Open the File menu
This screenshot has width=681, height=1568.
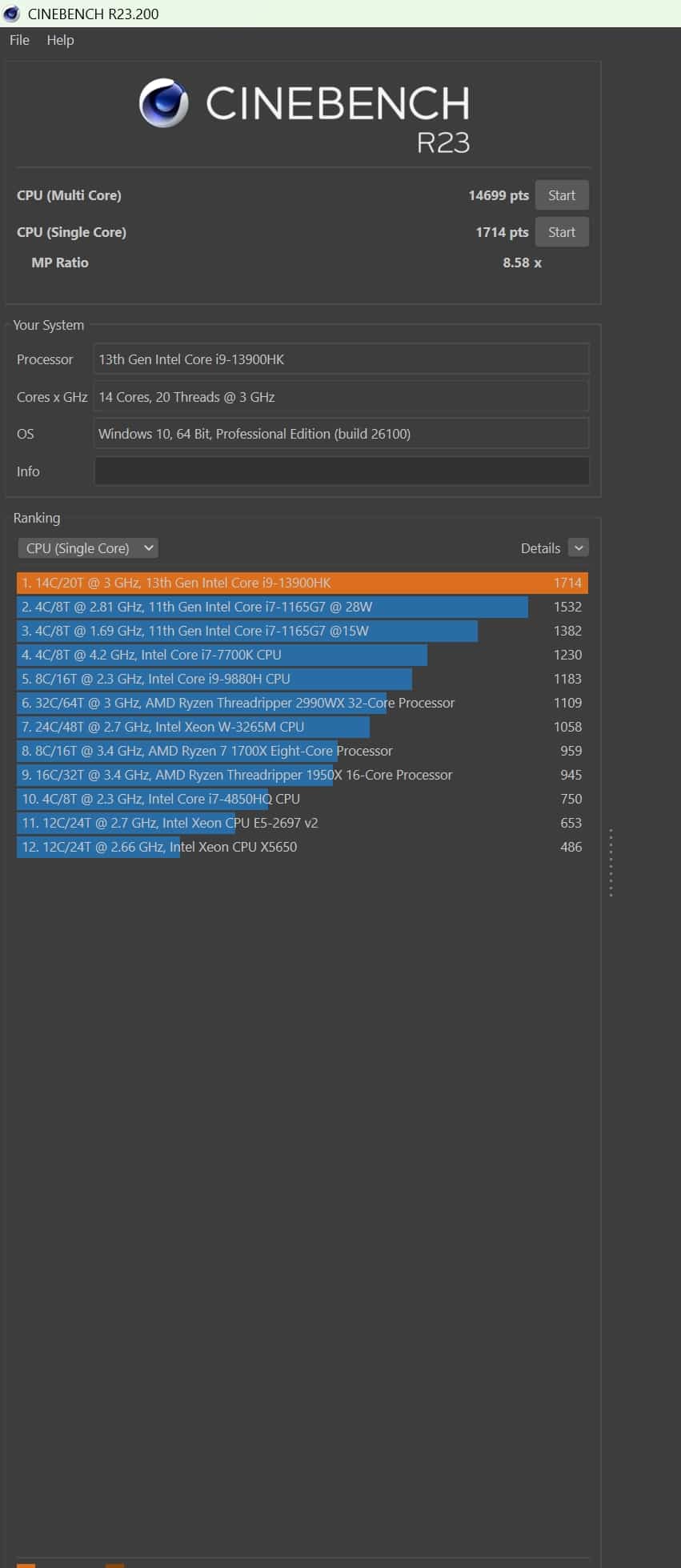point(19,40)
